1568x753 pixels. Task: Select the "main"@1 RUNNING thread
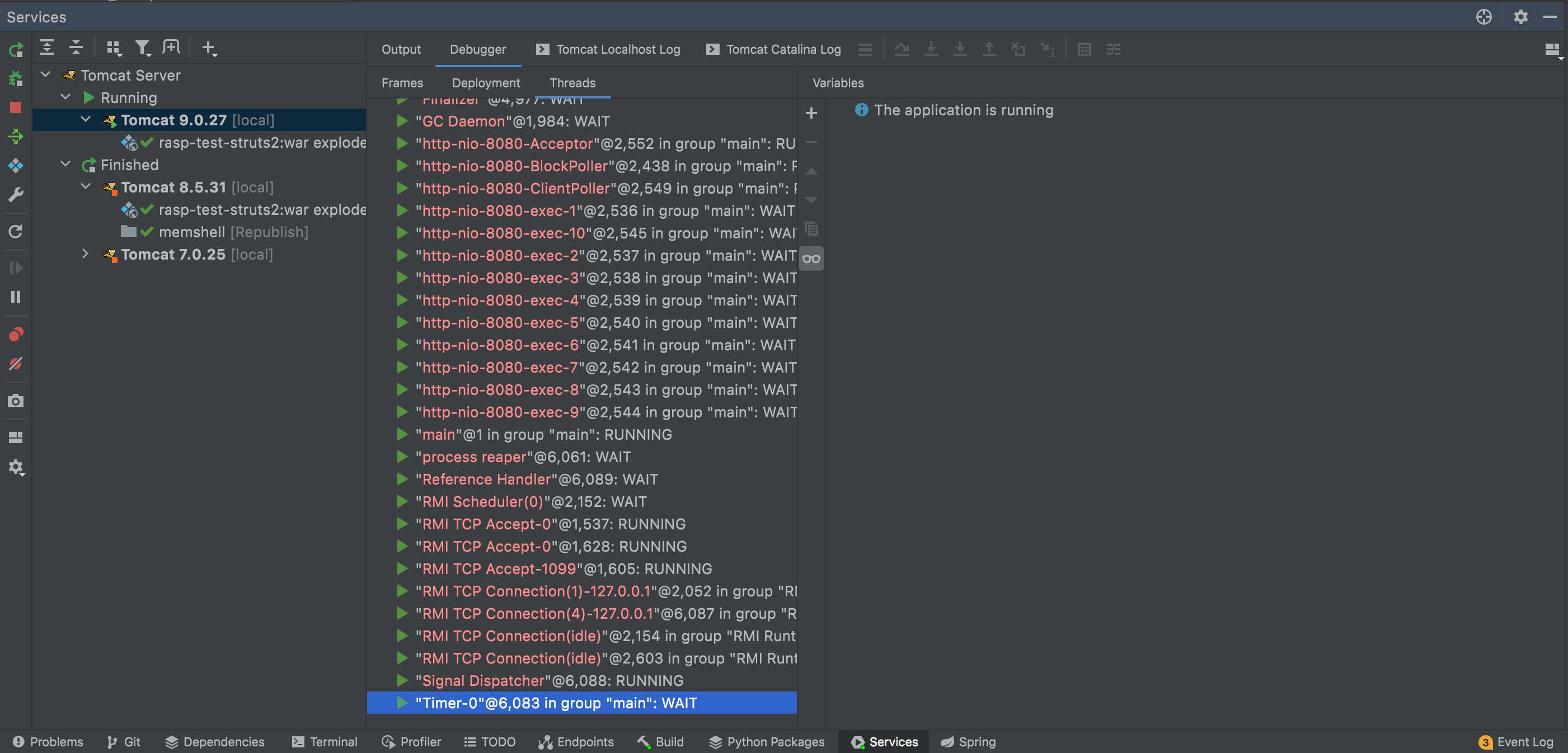pyautogui.click(x=581, y=435)
